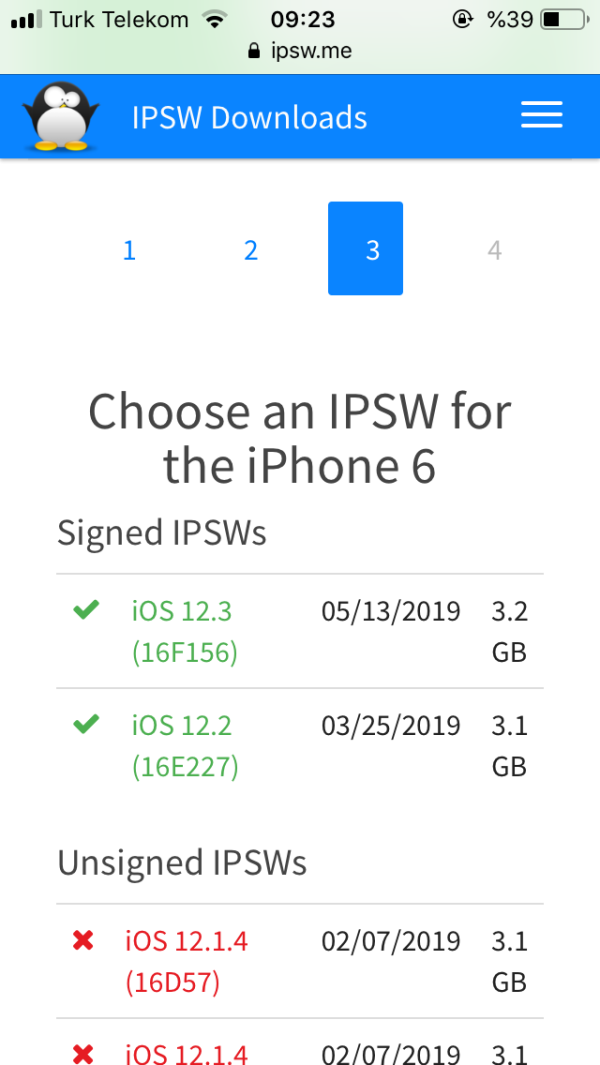This screenshot has width=600, height=1065.
Task: Open the unsigned iOS 12.1.4 (16D57) link
Action: 186,961
